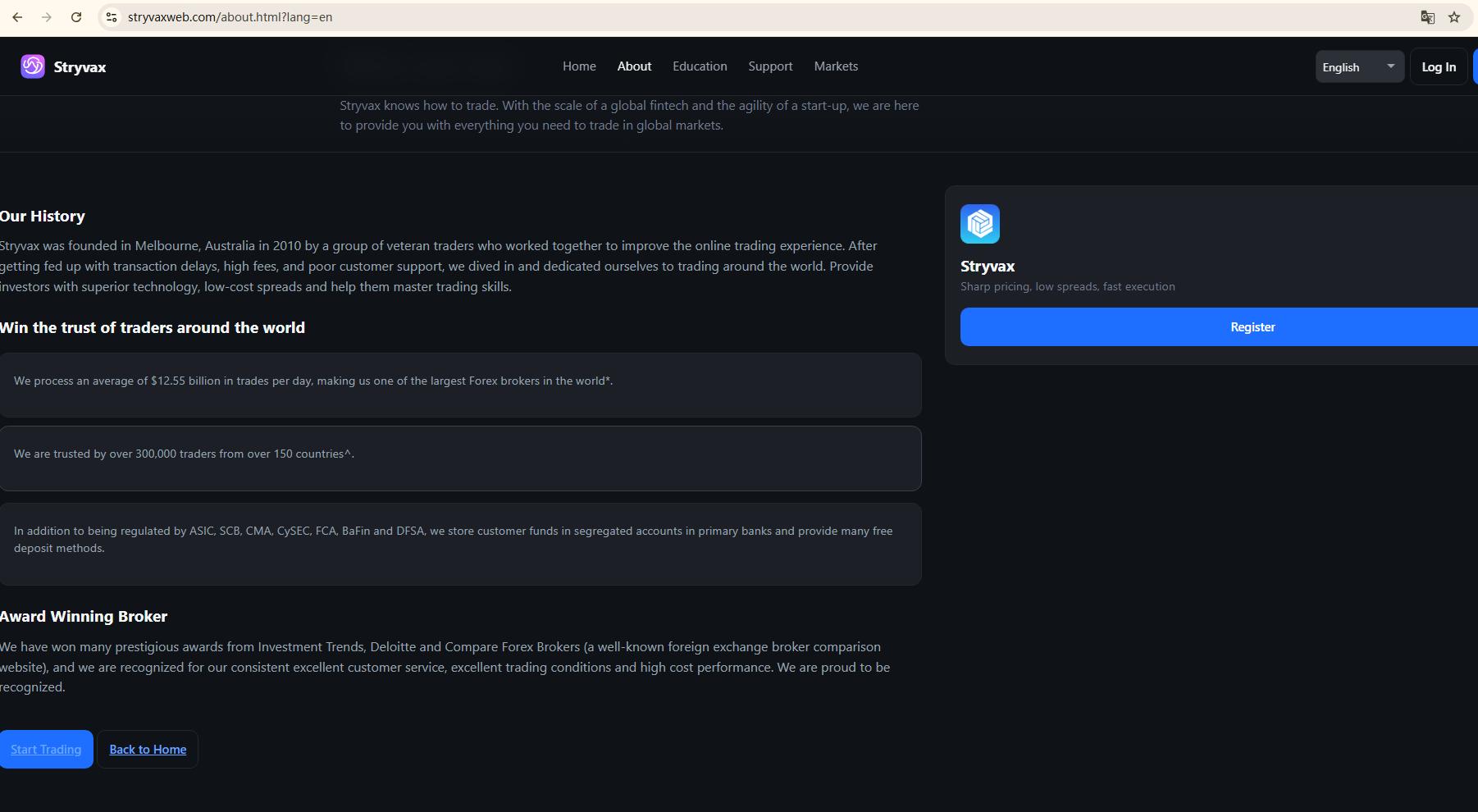Click the Stryvax purple logo icon
This screenshot has width=1478, height=812.
point(33,66)
